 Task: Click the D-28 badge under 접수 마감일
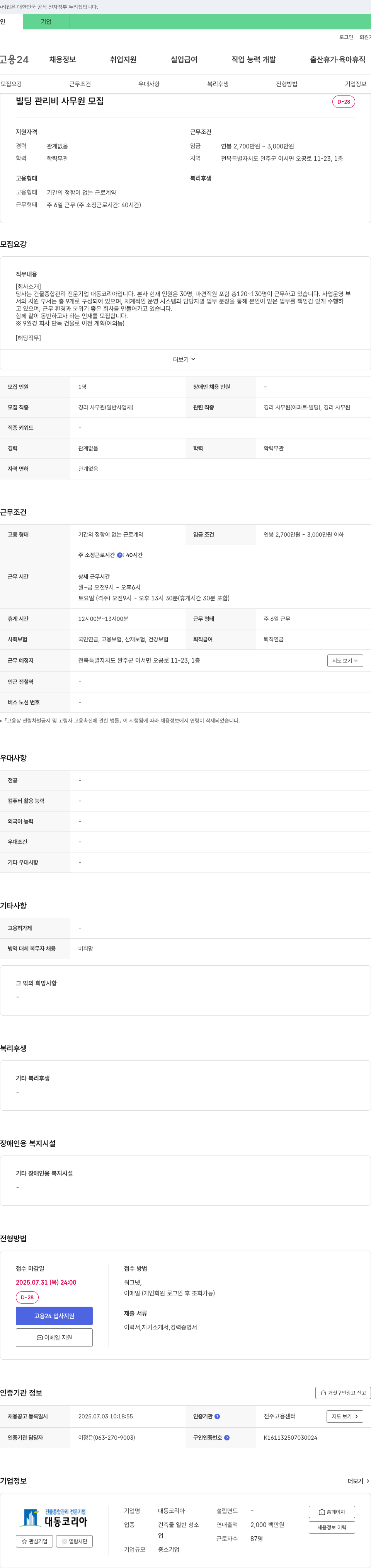click(x=27, y=1297)
